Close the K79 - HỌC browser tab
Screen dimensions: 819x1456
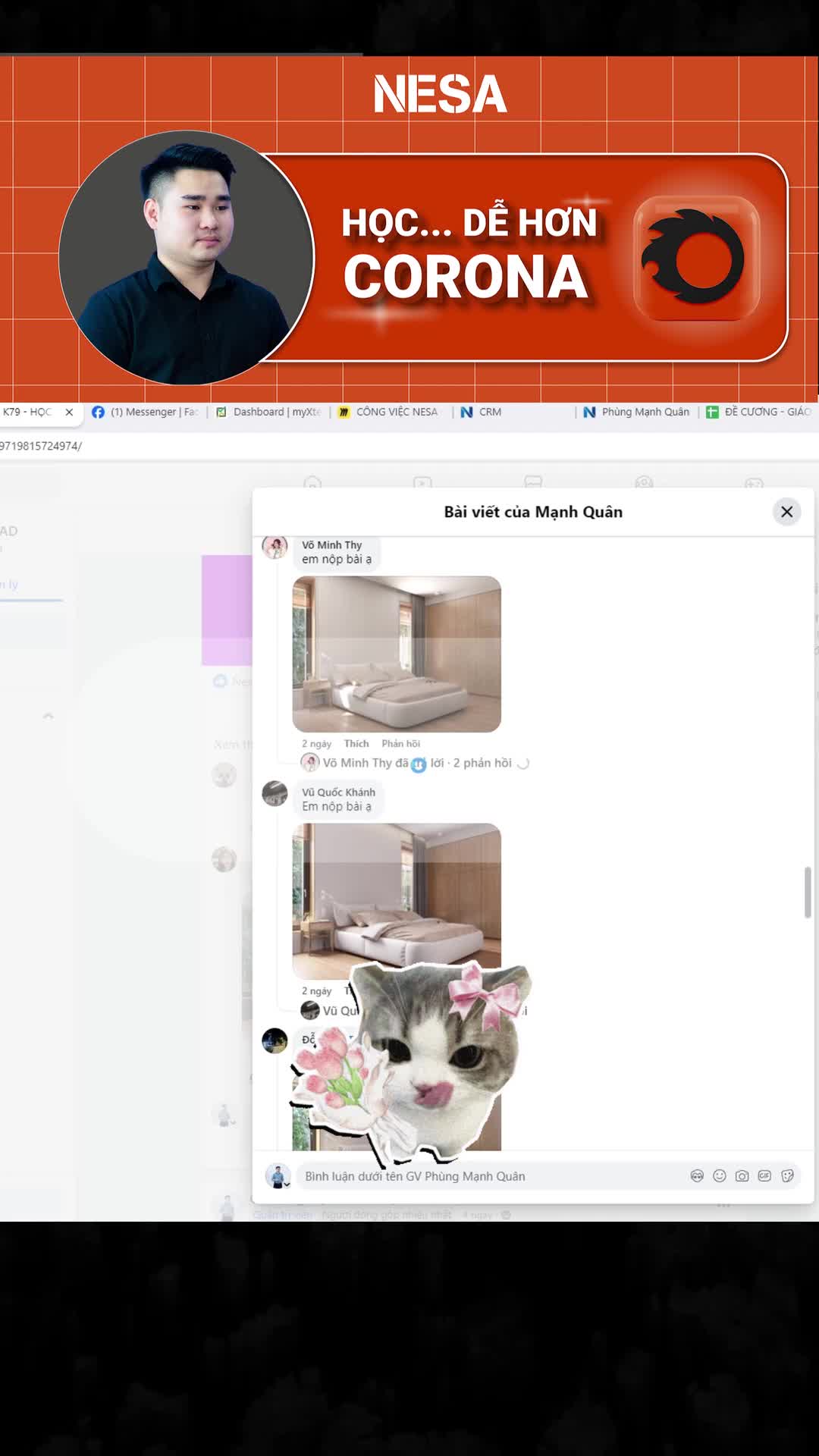coord(69,412)
